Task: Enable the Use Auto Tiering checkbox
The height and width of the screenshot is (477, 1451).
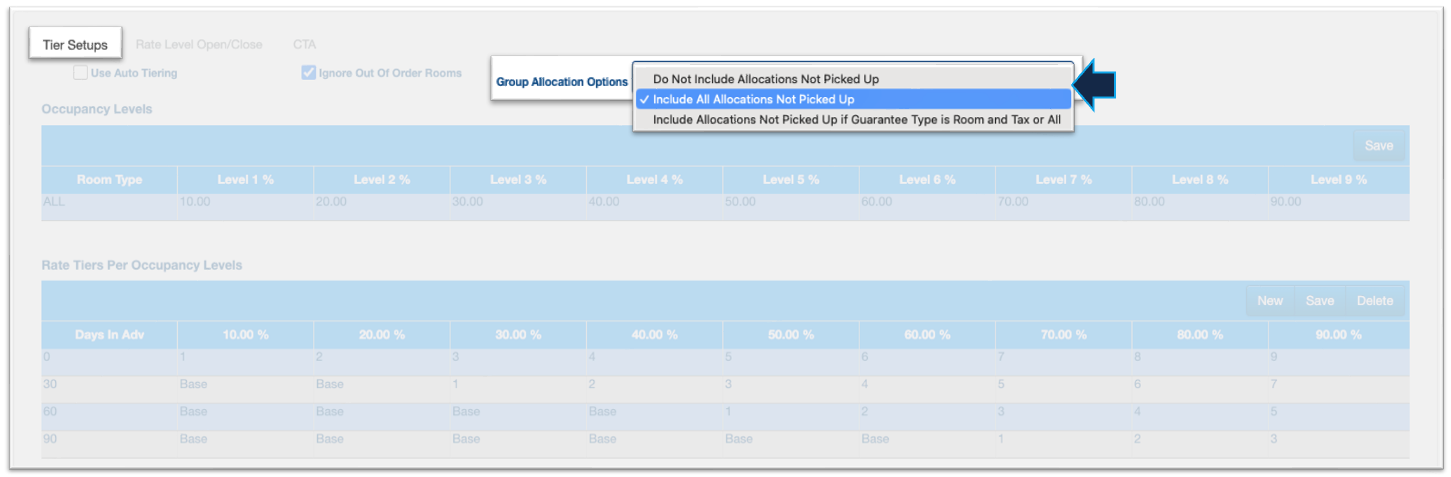Action: coord(81,73)
